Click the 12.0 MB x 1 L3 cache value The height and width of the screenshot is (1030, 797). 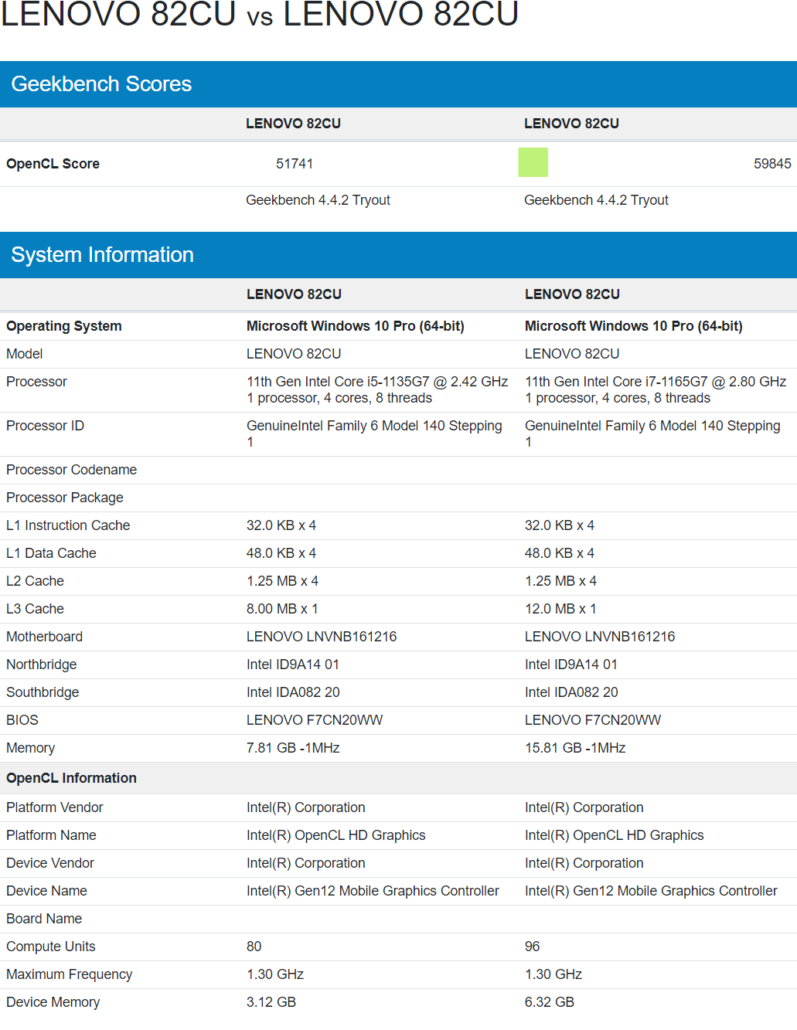[560, 609]
